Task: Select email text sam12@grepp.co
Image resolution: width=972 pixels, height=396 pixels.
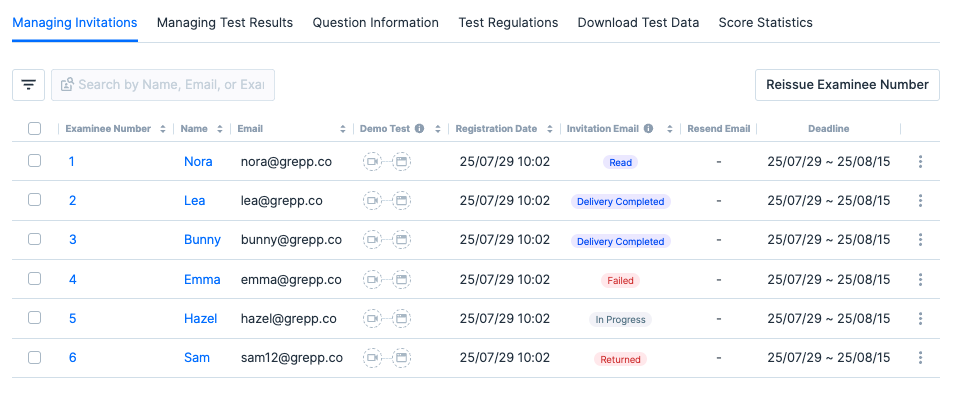Action: 292,358
